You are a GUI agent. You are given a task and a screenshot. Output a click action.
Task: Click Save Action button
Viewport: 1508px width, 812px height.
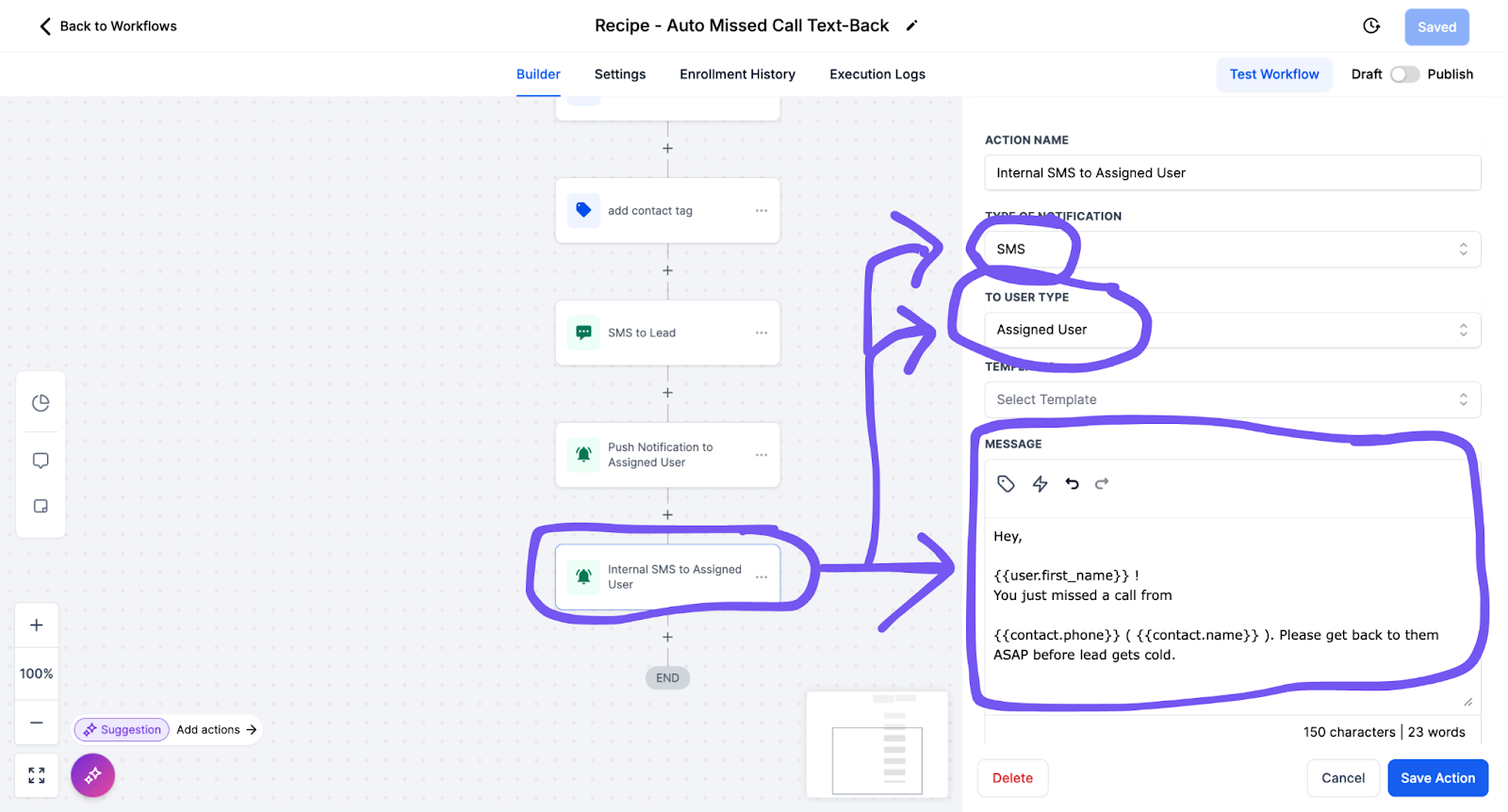[1437, 778]
